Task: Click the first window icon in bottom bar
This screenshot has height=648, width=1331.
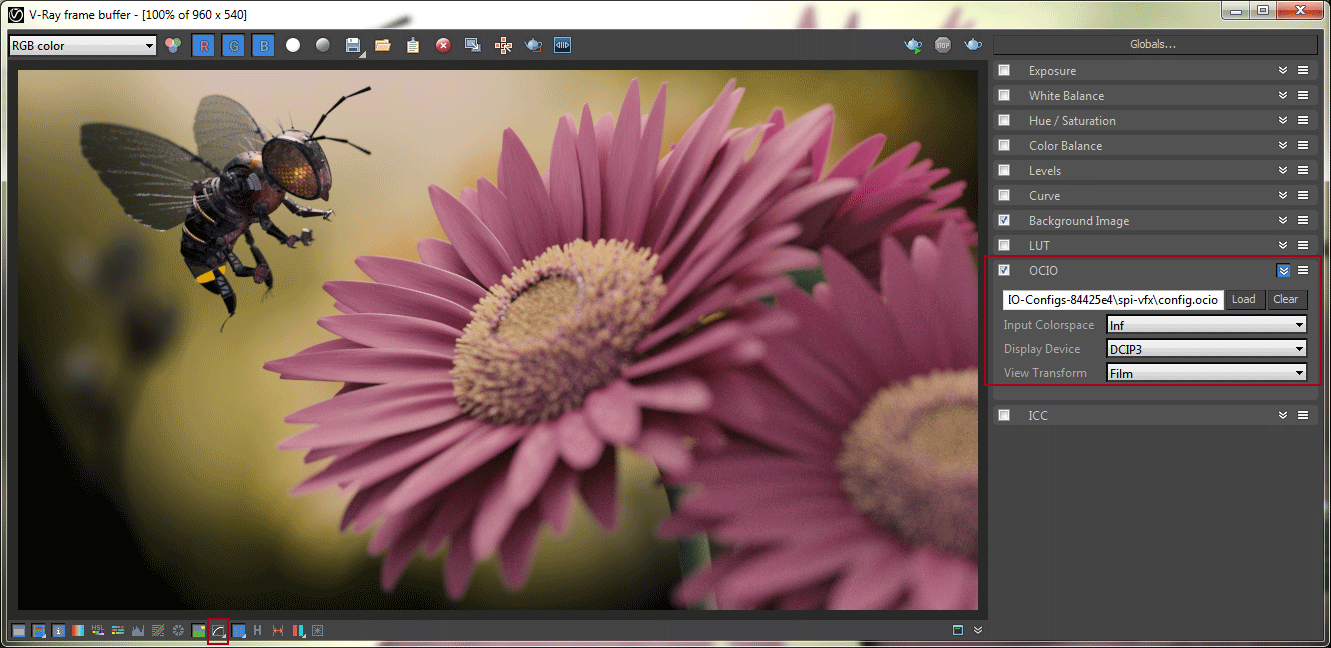Action: 19,631
